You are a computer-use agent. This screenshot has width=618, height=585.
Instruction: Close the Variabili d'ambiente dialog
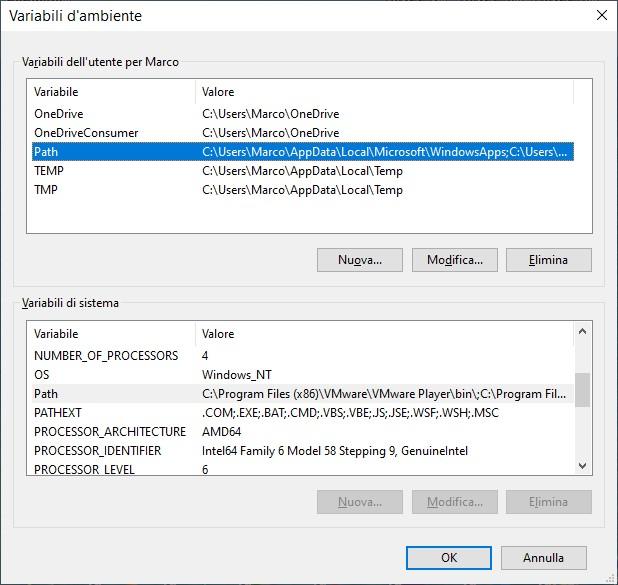coord(601,16)
